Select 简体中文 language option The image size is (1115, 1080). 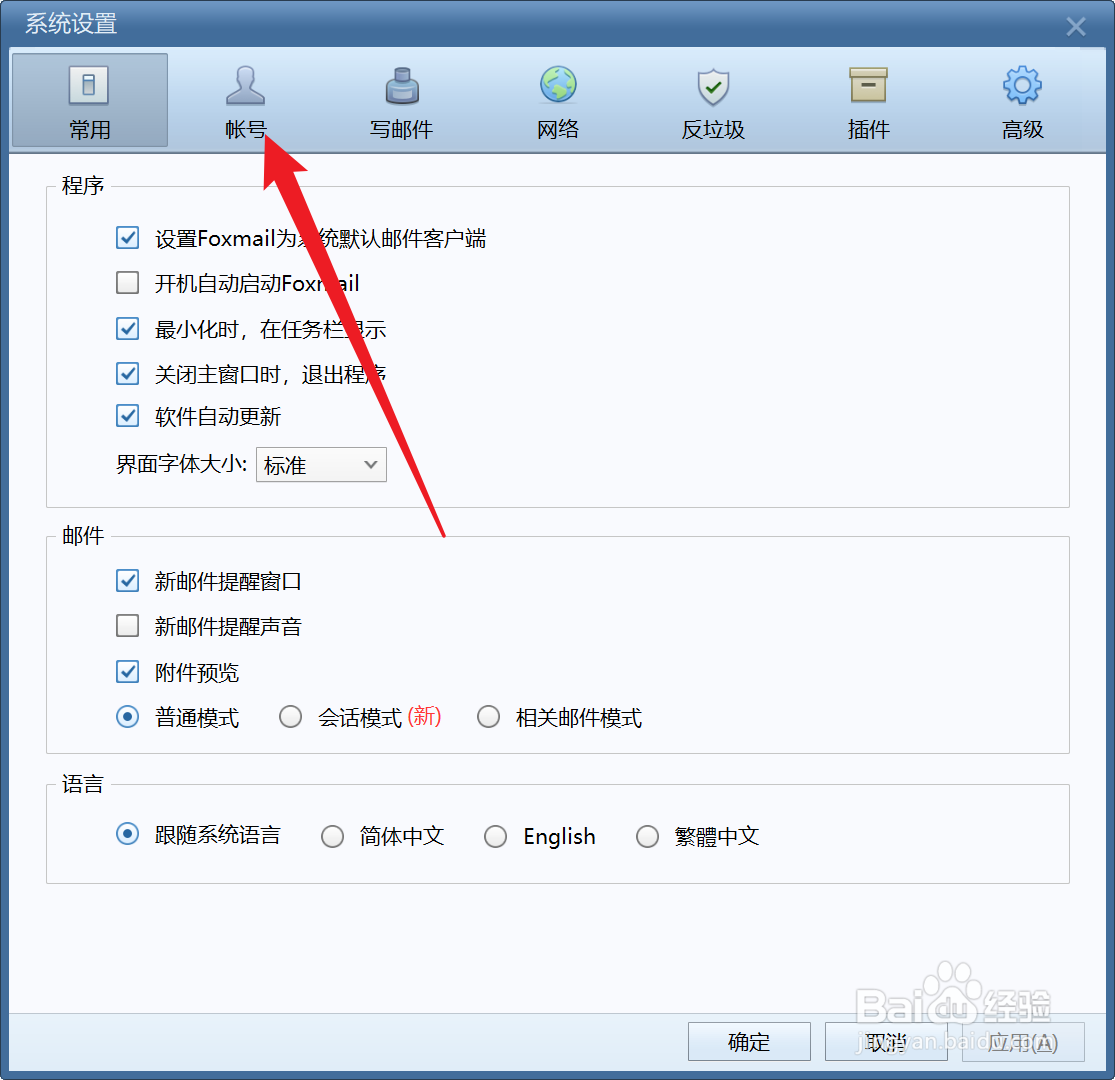(332, 837)
